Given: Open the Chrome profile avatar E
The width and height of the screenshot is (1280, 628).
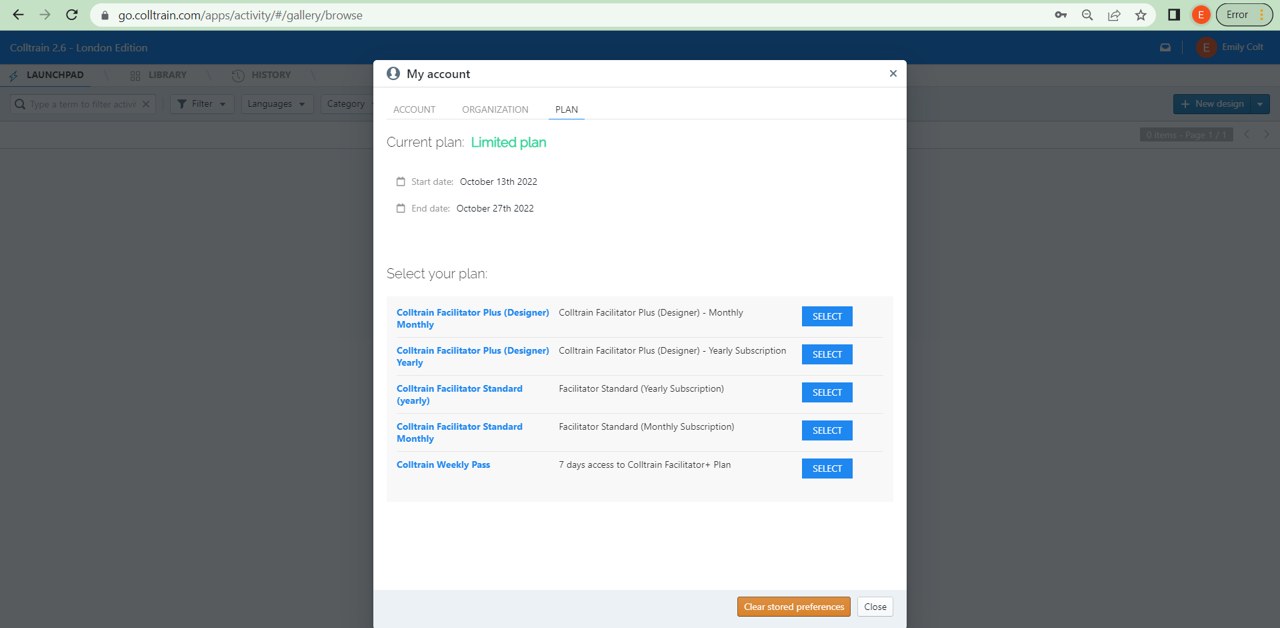Looking at the screenshot, I should tap(1201, 15).
